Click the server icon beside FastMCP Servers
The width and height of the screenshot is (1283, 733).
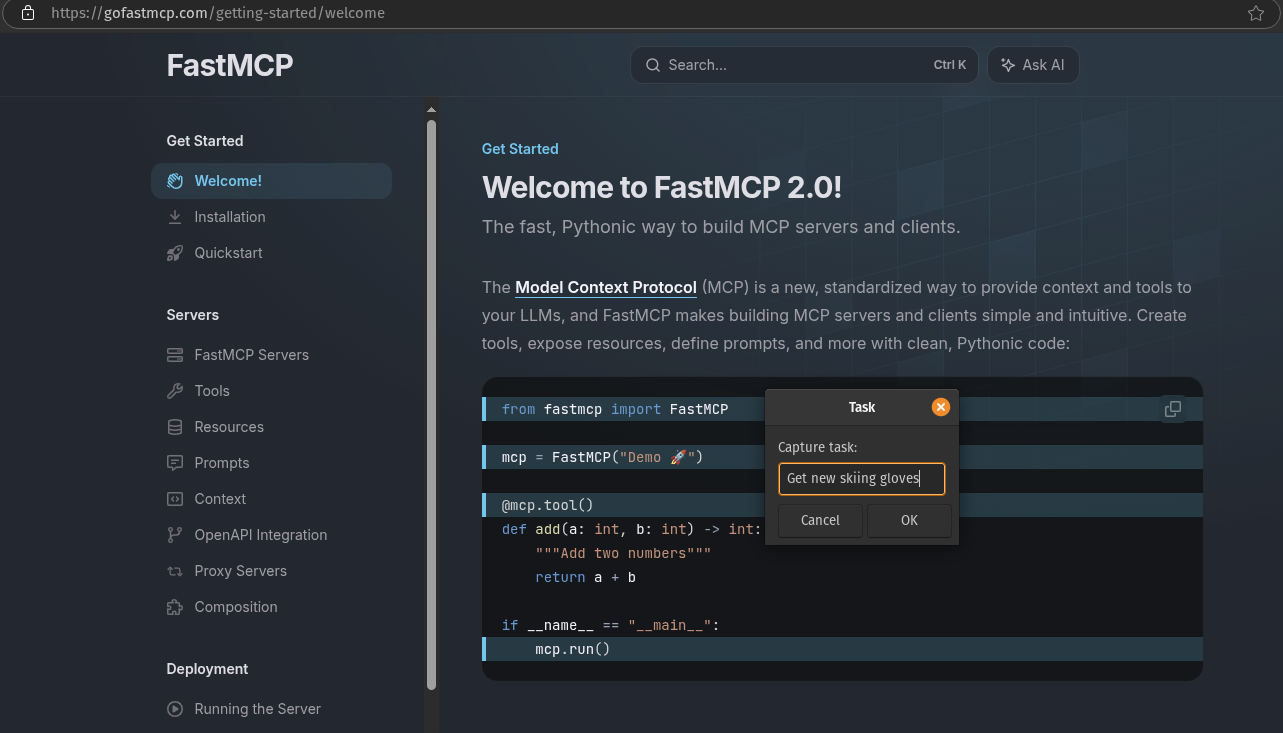(x=175, y=355)
